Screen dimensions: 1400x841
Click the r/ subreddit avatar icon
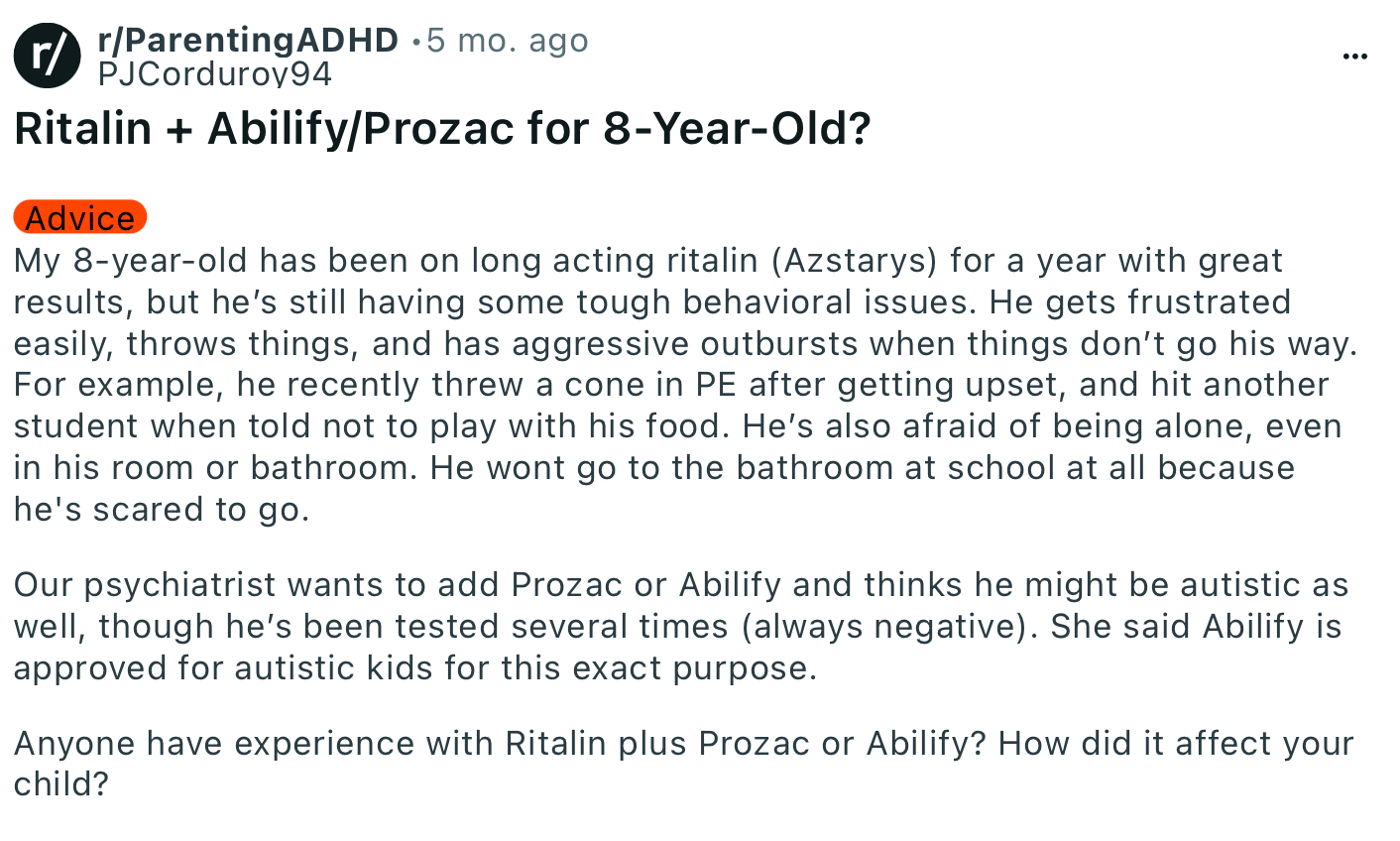point(47,56)
